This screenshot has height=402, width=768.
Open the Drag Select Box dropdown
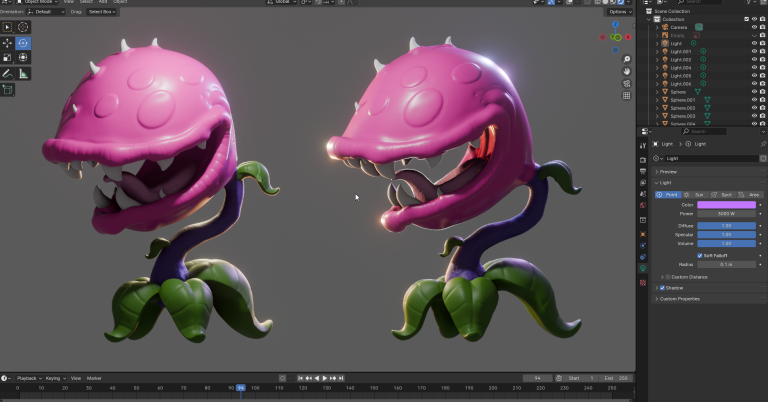[x=102, y=12]
